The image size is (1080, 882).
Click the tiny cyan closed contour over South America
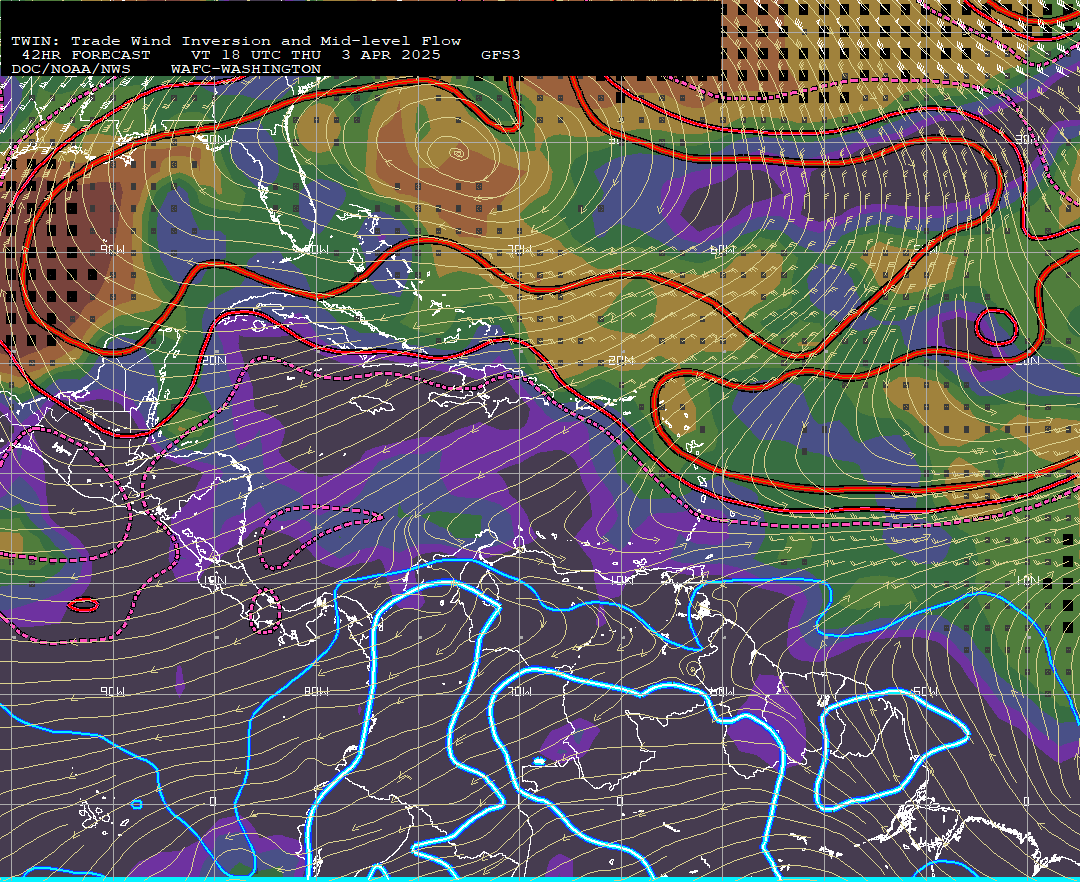(x=539, y=761)
